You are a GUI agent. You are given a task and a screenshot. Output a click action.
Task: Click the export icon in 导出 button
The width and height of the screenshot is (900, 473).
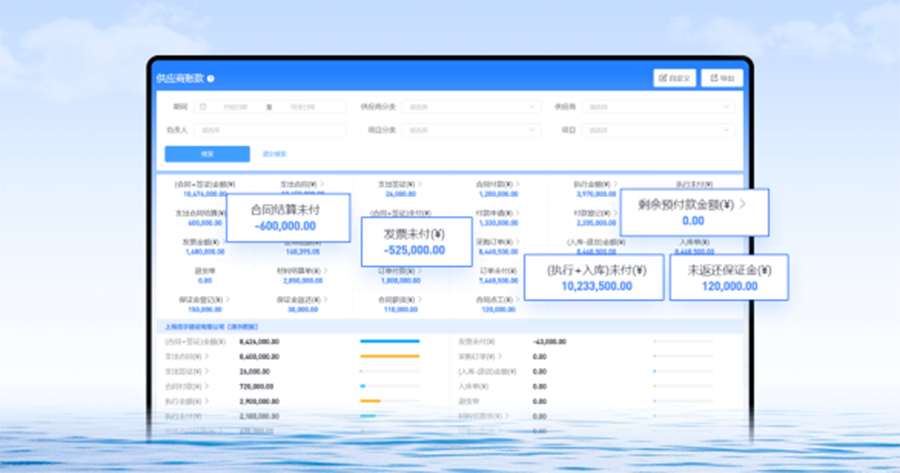pyautogui.click(x=711, y=78)
